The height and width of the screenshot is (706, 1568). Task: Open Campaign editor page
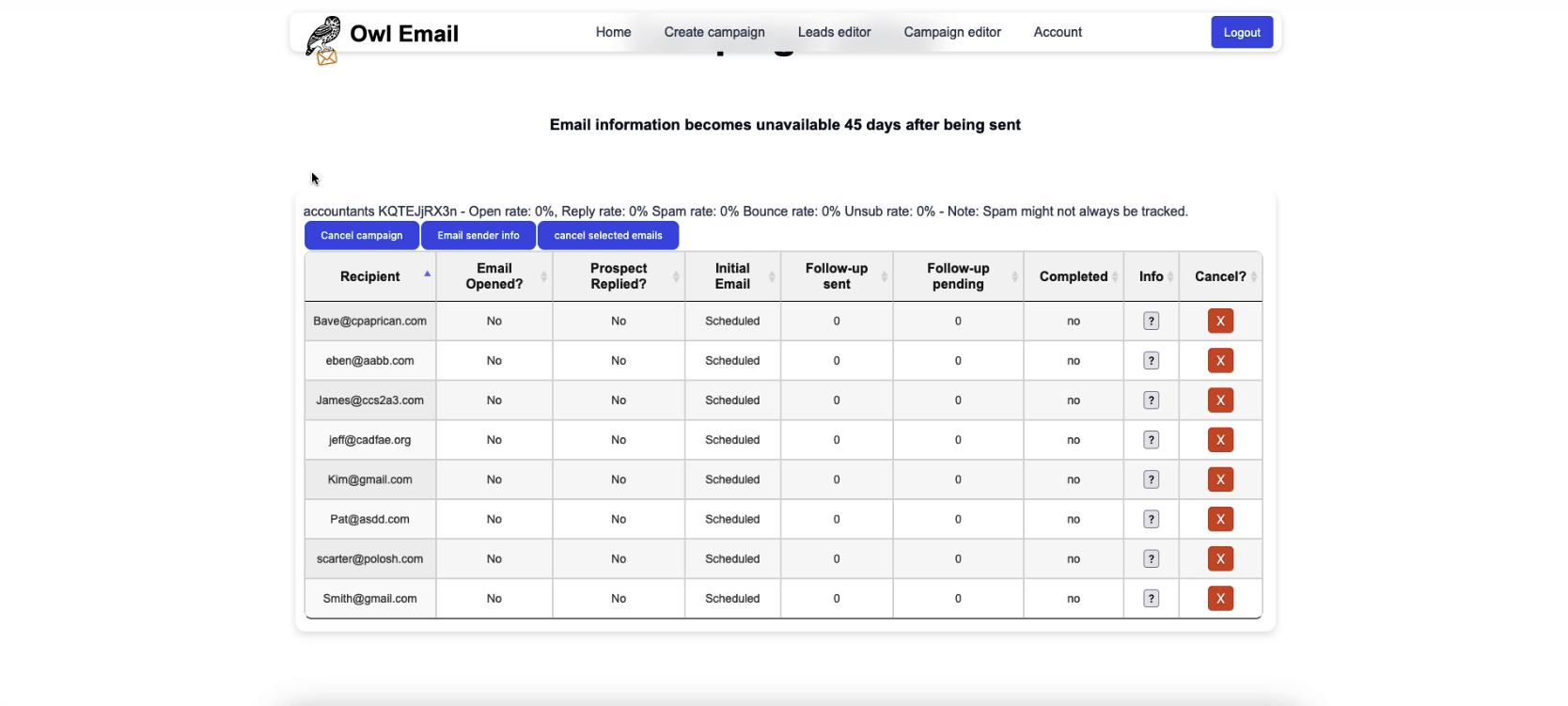click(x=952, y=32)
